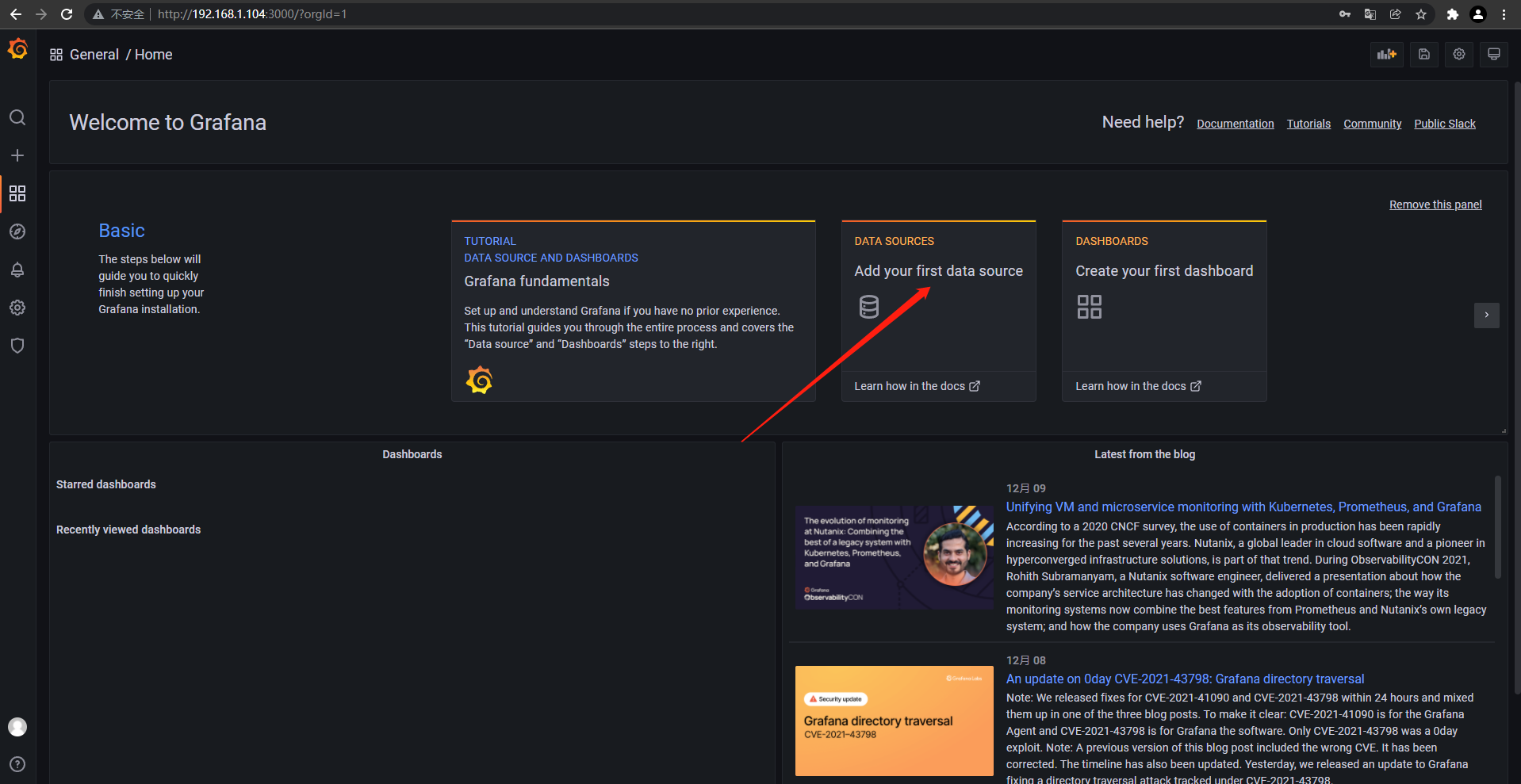
Task: Bookmark this page with the star icon
Action: coord(1421,14)
